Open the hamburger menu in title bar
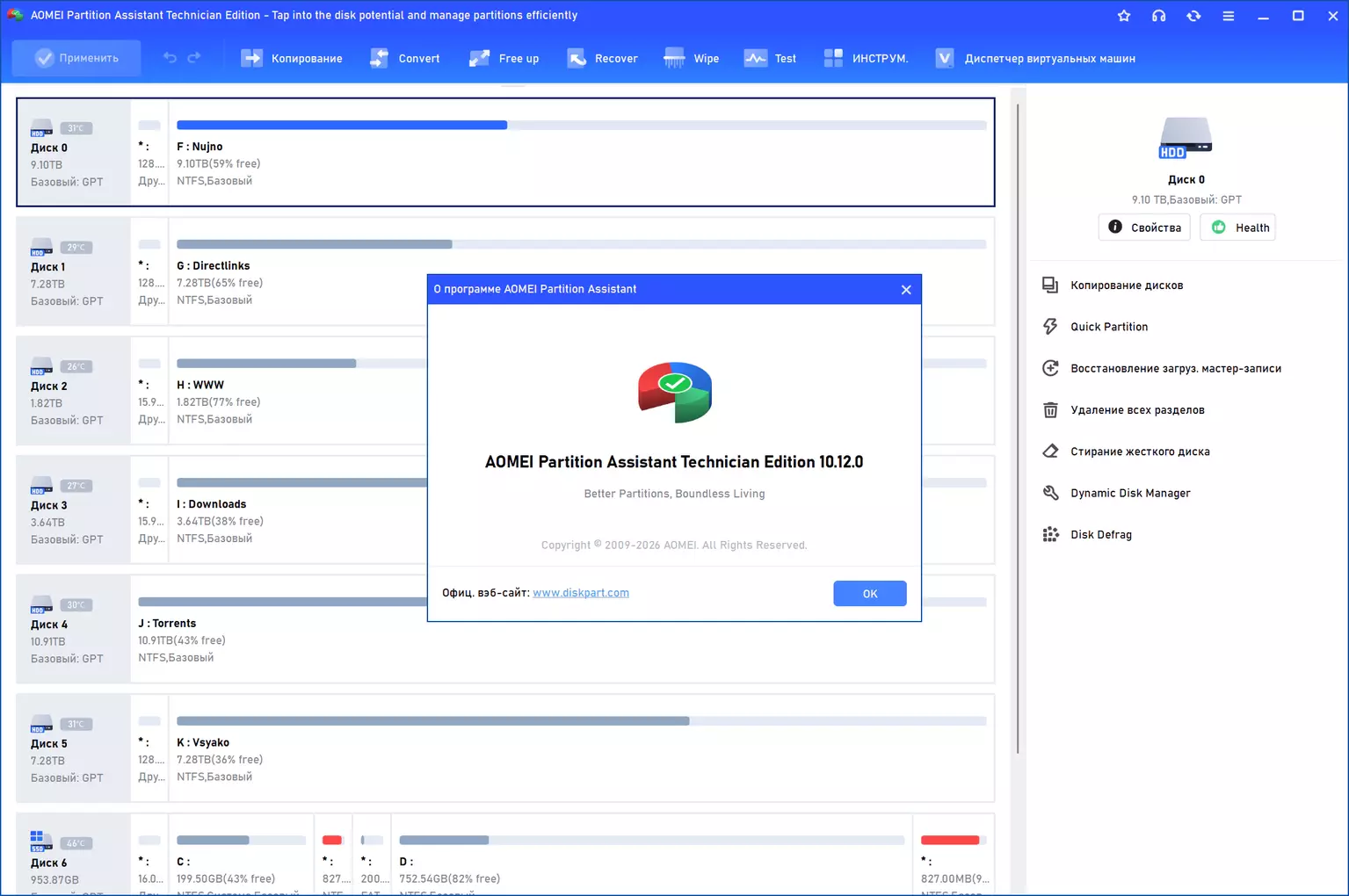Image resolution: width=1349 pixels, height=896 pixels. (x=1229, y=16)
